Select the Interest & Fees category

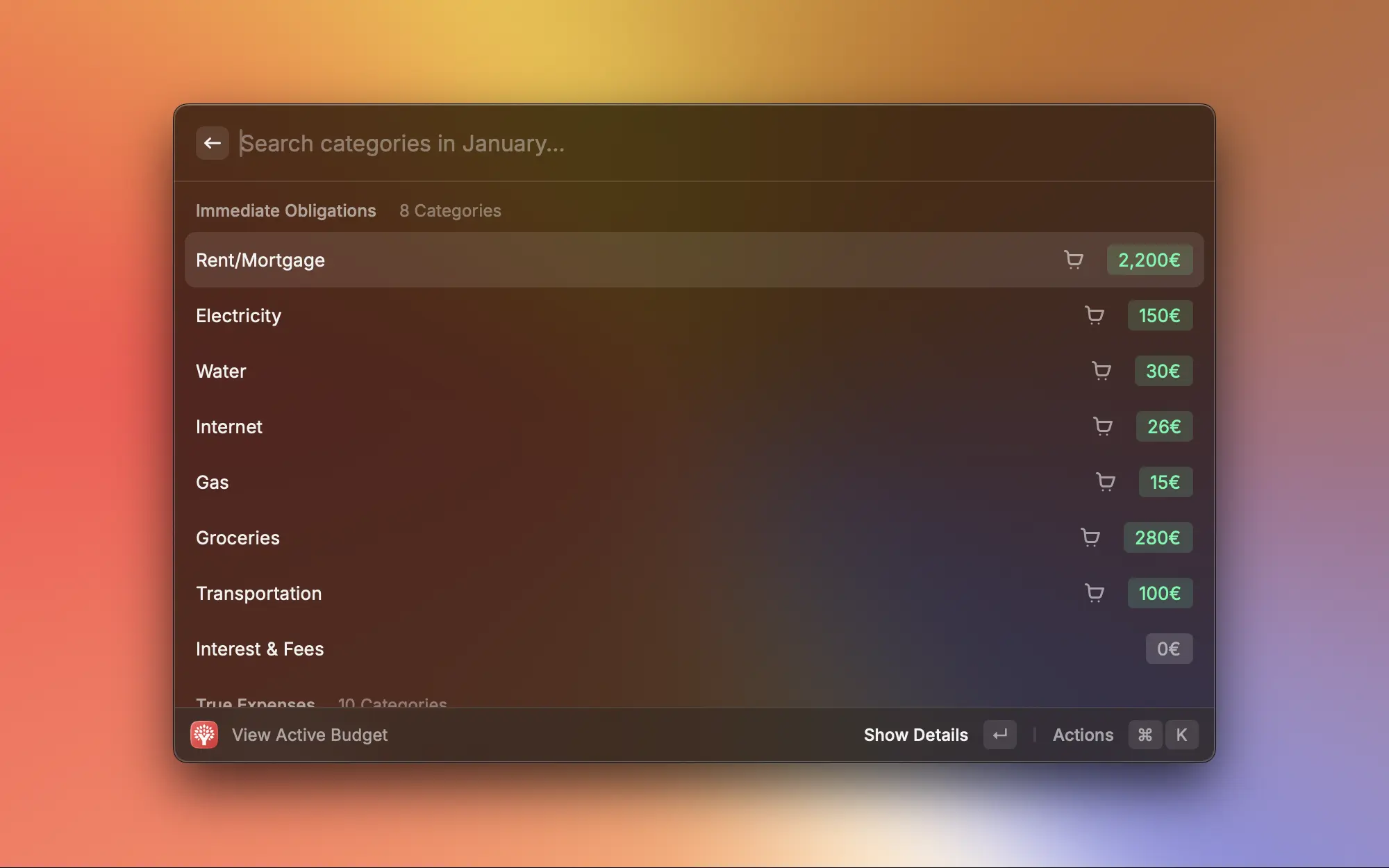(260, 649)
